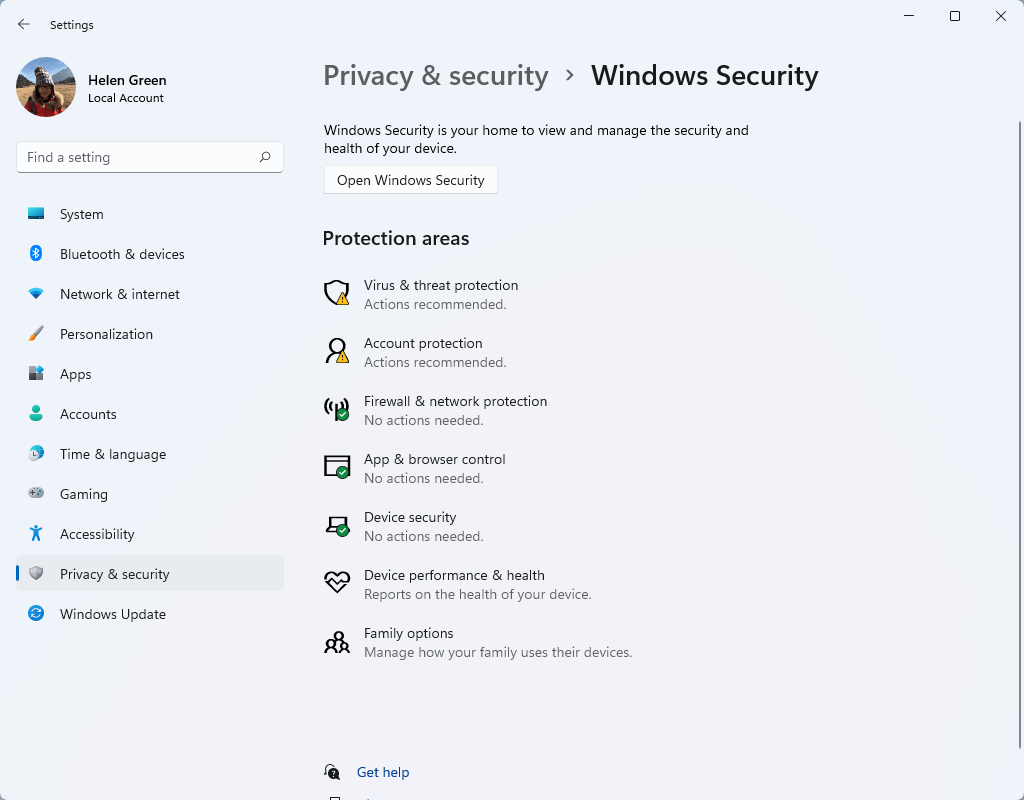Click No actions needed under Firewall
Image resolution: width=1024 pixels, height=800 pixels.
(424, 421)
